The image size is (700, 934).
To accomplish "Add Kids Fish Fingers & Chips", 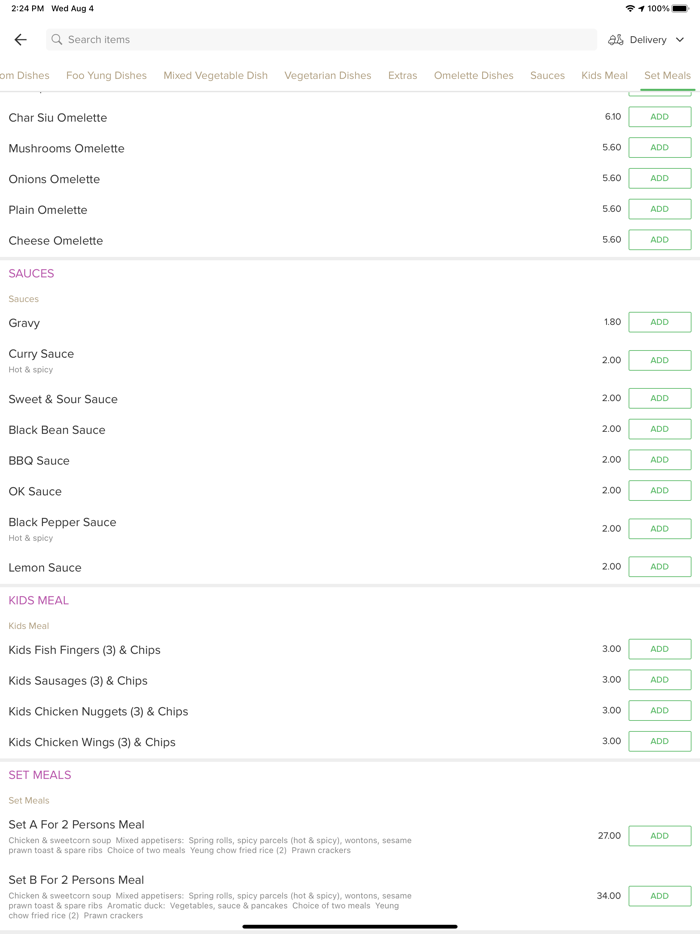I will [659, 649].
